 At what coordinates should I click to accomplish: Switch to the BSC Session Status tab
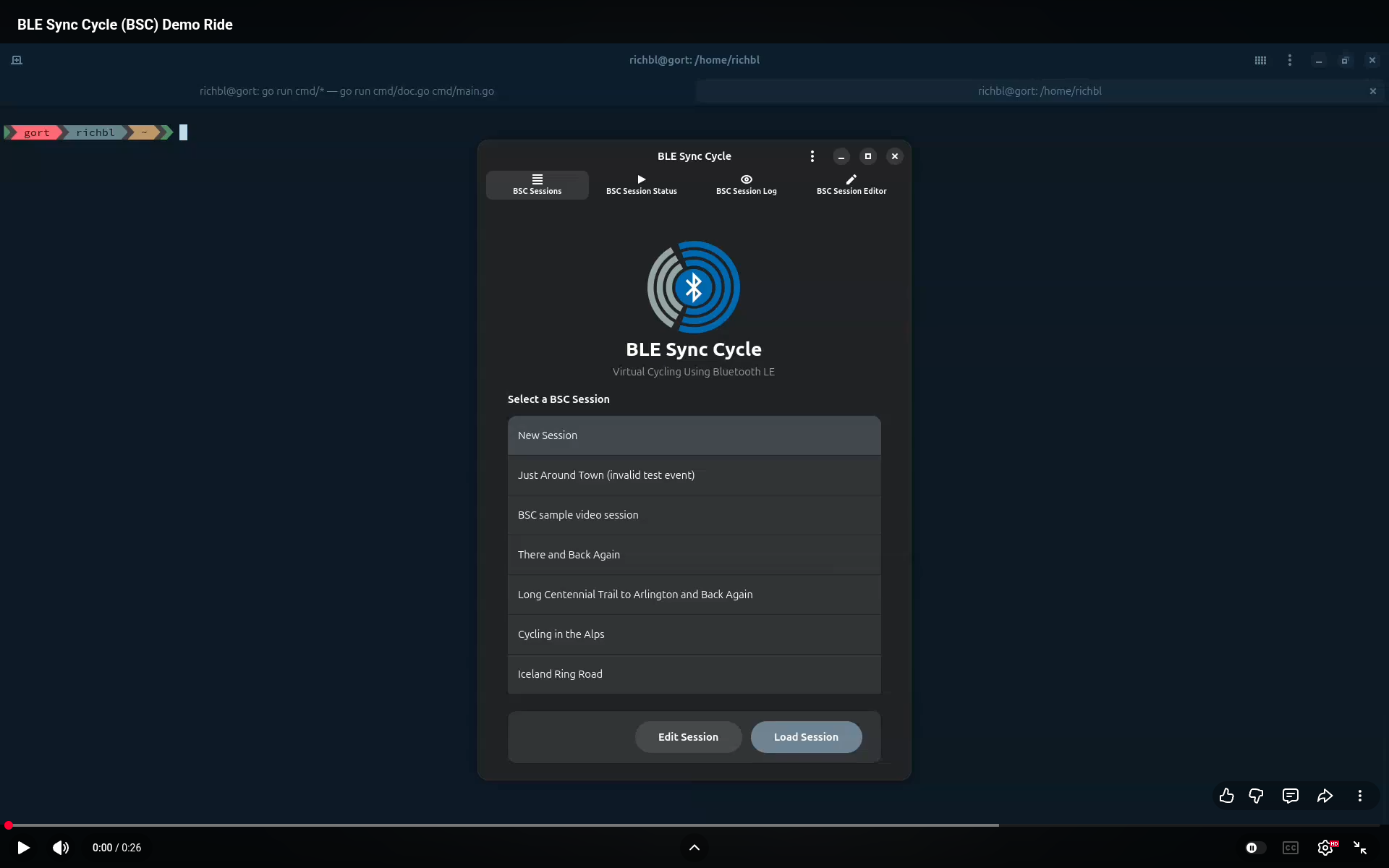pos(641,184)
